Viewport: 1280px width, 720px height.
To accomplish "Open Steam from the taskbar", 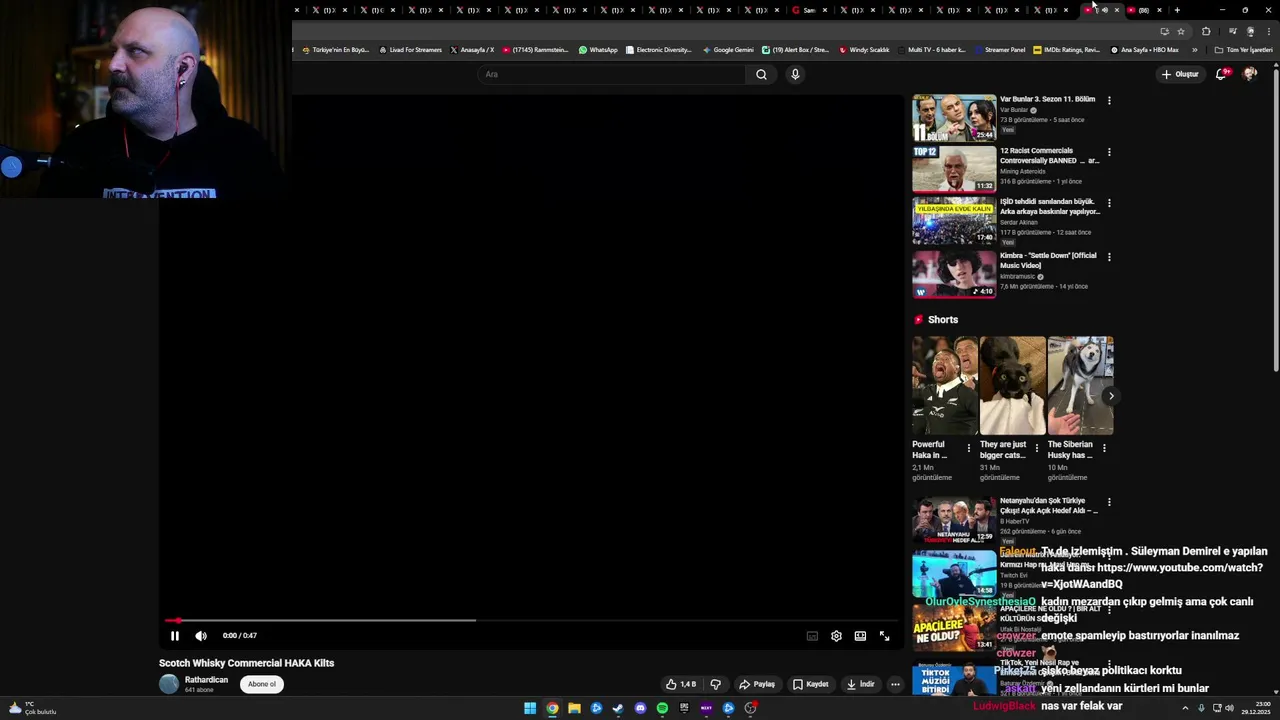I will click(x=618, y=708).
